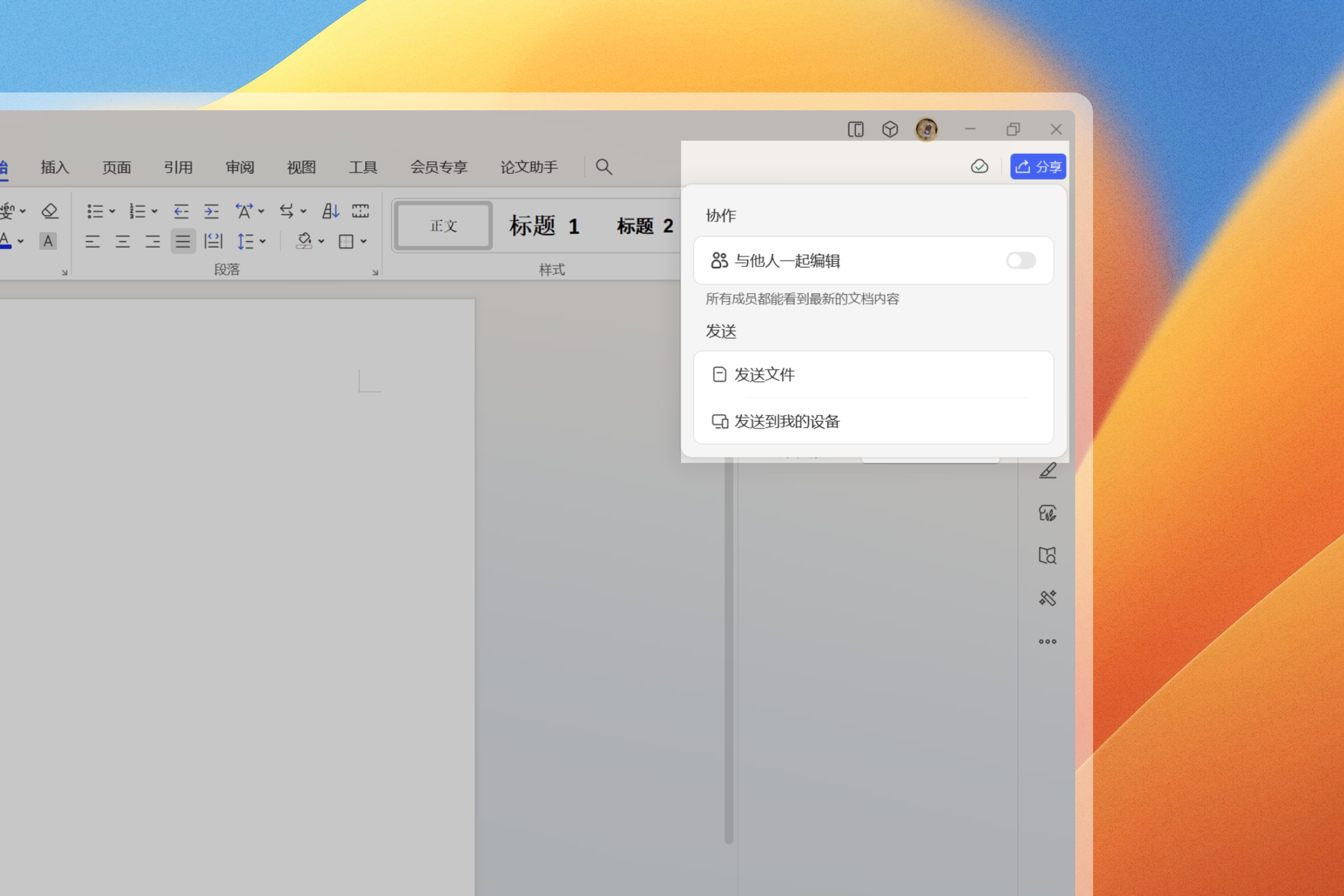Show more sidebar options (three dots)
This screenshot has height=896, width=1344.
1048,641
